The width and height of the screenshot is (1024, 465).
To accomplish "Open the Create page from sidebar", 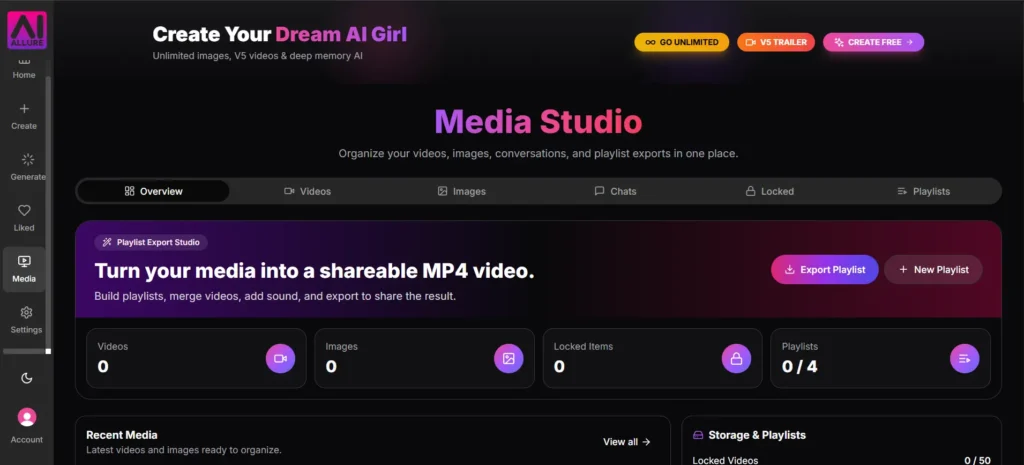I will [24, 116].
